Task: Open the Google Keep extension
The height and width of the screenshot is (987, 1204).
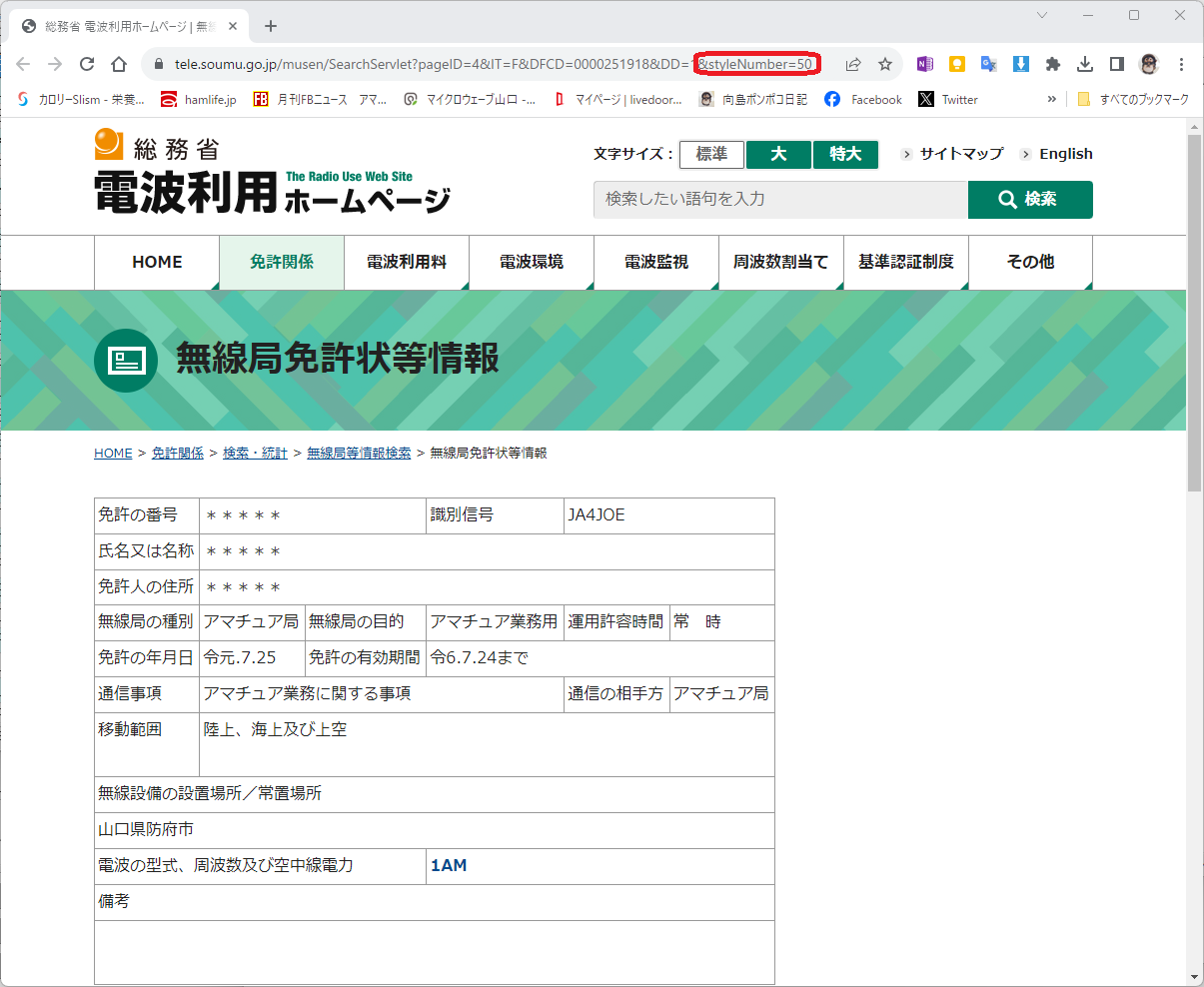Action: pyautogui.click(x=956, y=63)
